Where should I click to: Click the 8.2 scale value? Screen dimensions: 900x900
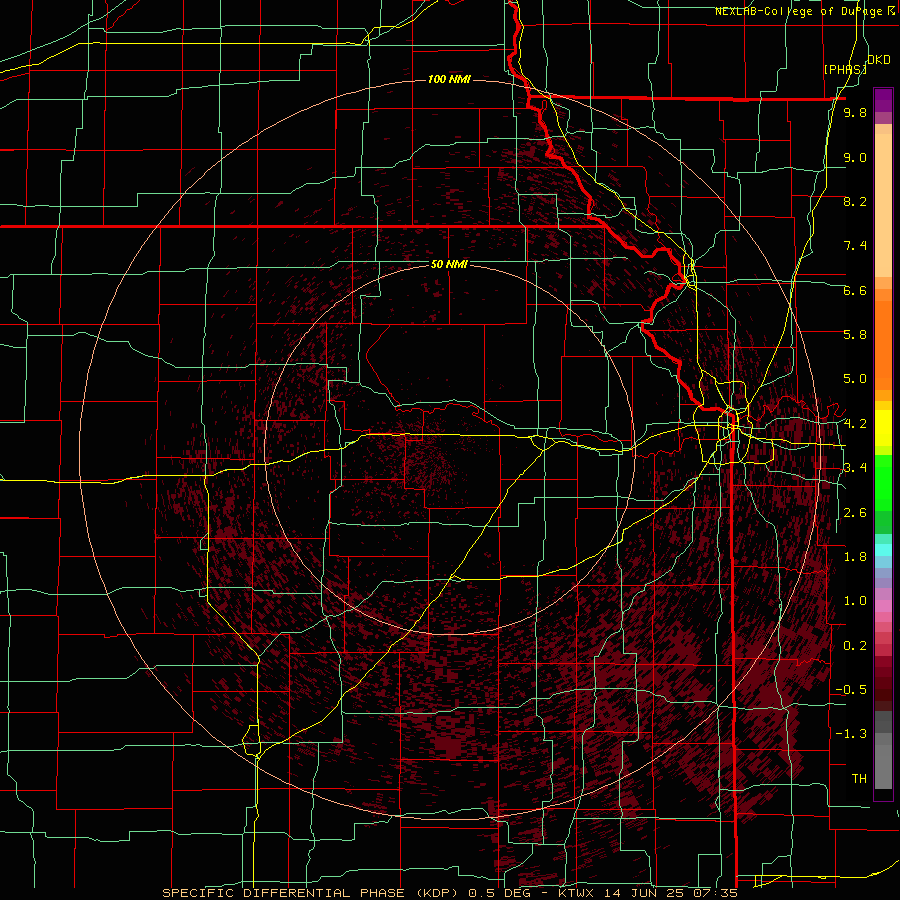pos(855,202)
